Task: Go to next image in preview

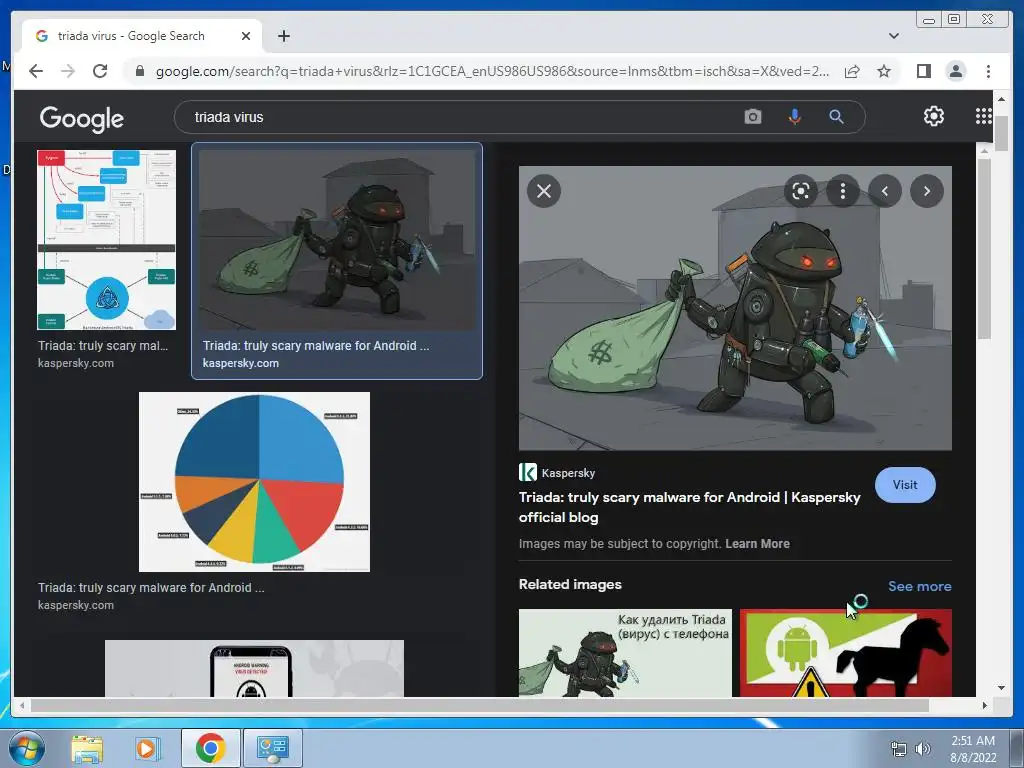Action: tap(927, 191)
